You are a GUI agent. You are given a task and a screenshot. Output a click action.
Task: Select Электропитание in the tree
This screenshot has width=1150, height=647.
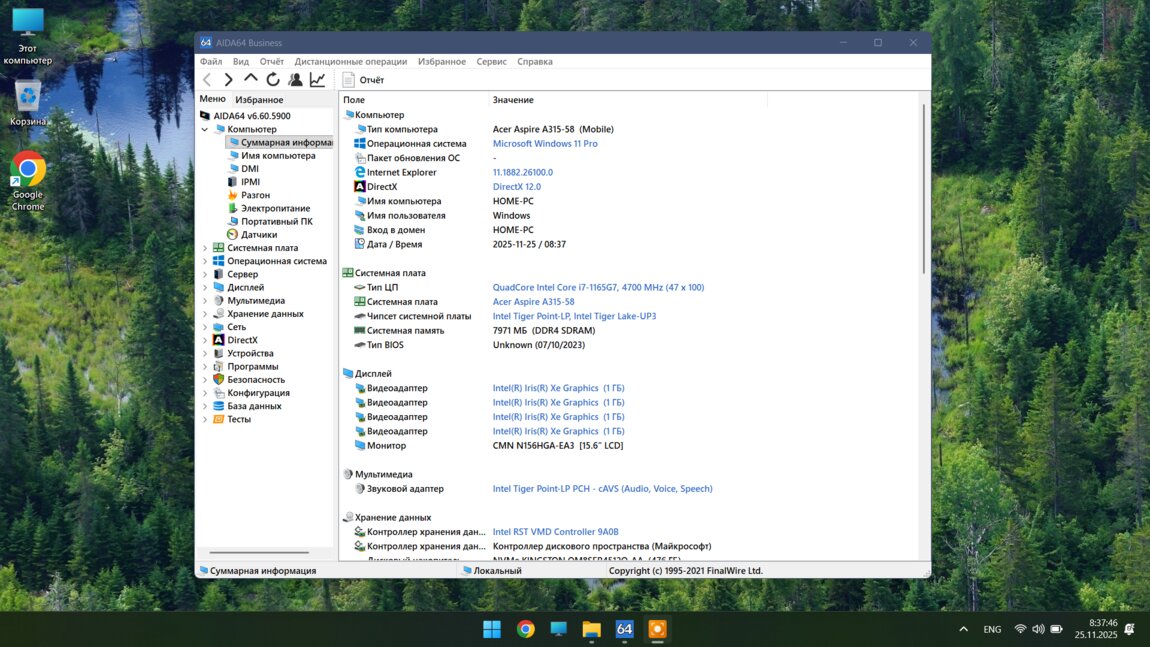(x=275, y=208)
